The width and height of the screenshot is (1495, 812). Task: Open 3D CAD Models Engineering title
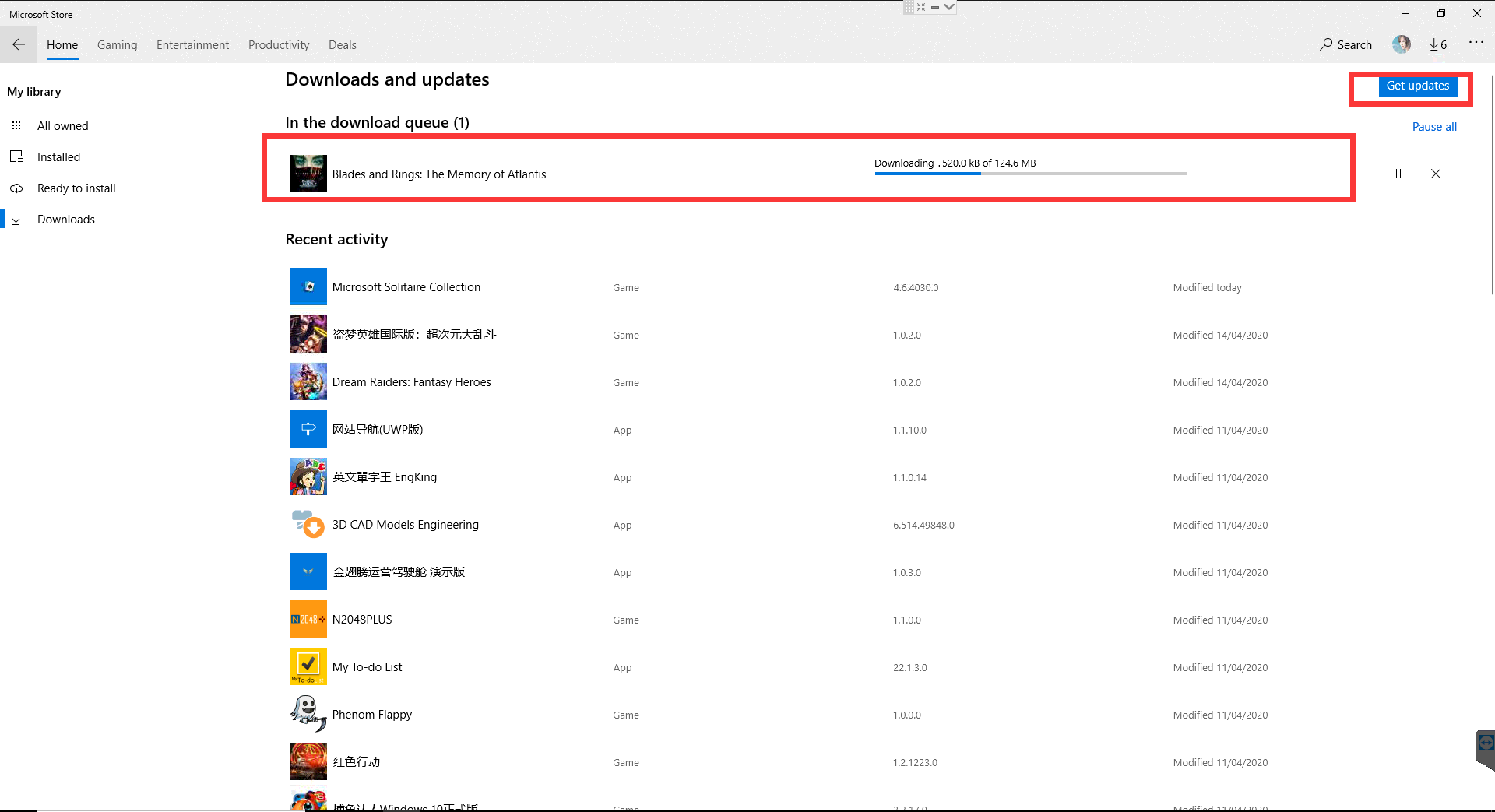[x=406, y=524]
